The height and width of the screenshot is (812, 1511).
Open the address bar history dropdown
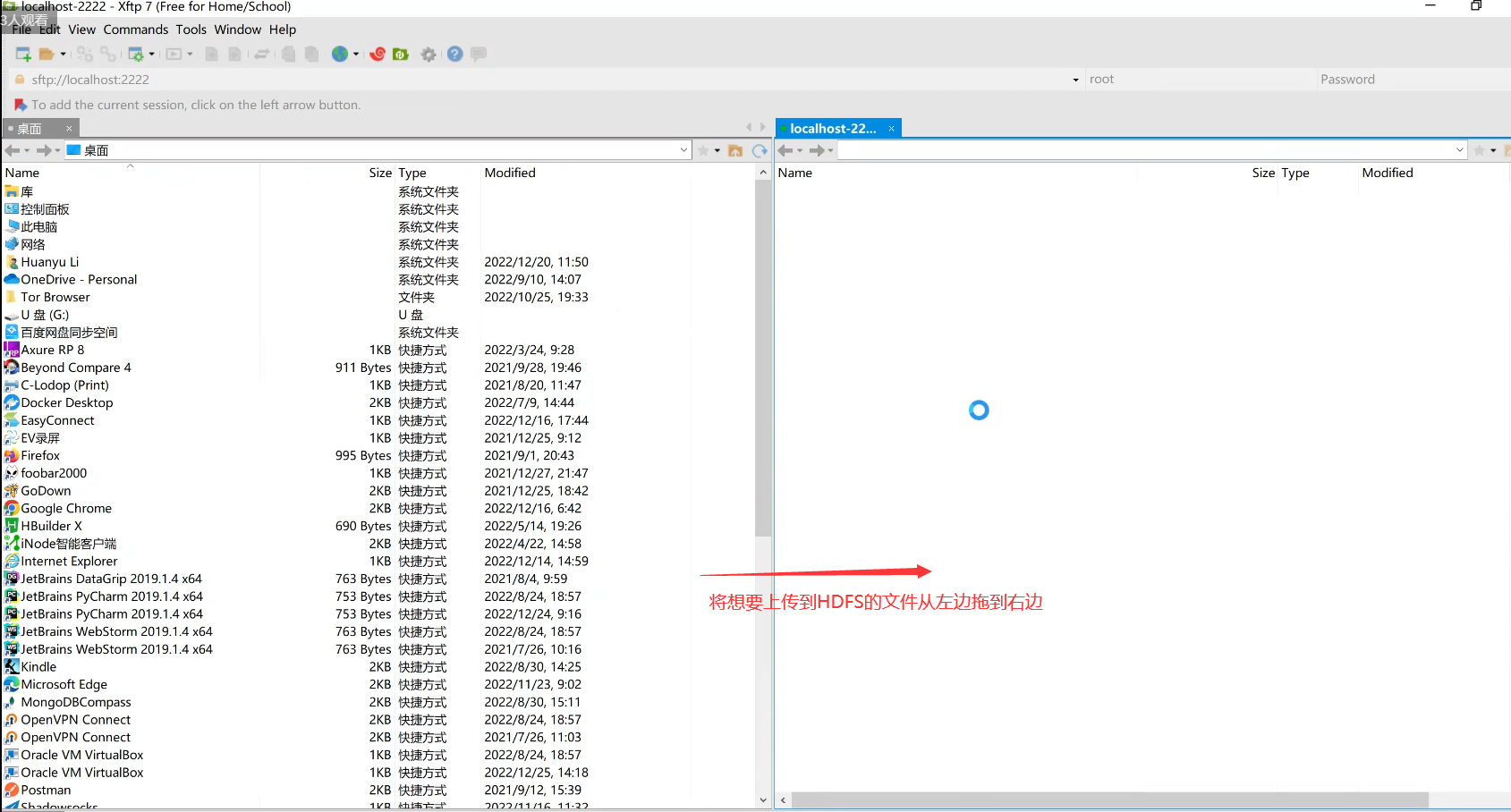coord(1075,80)
